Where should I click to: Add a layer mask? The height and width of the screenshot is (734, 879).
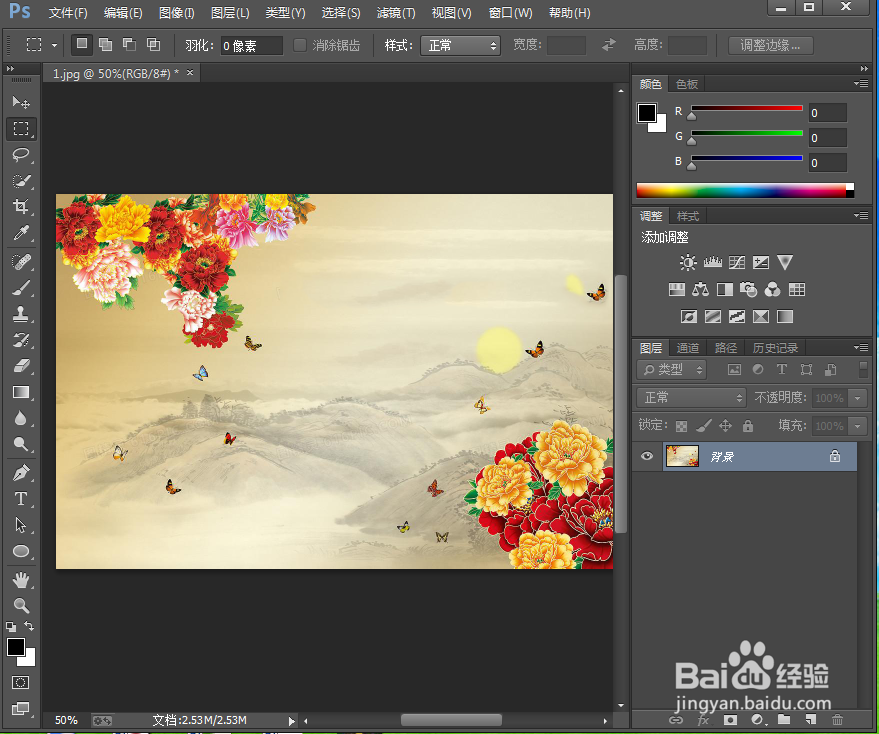click(730, 719)
